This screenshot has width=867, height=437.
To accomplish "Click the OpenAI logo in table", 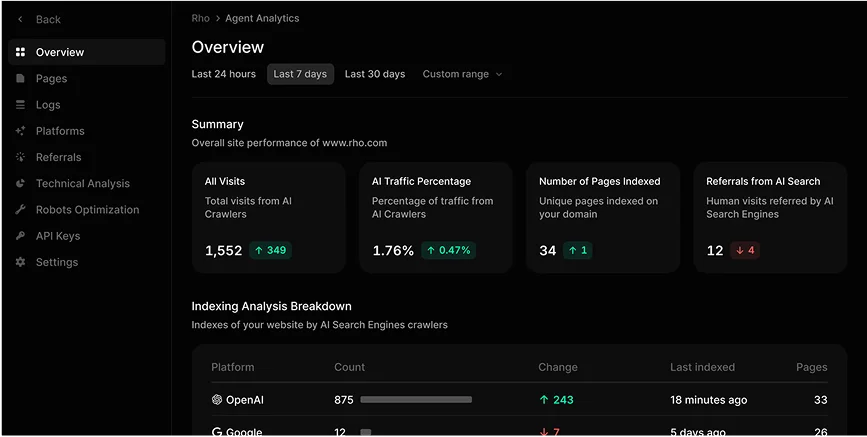I will click(x=217, y=400).
